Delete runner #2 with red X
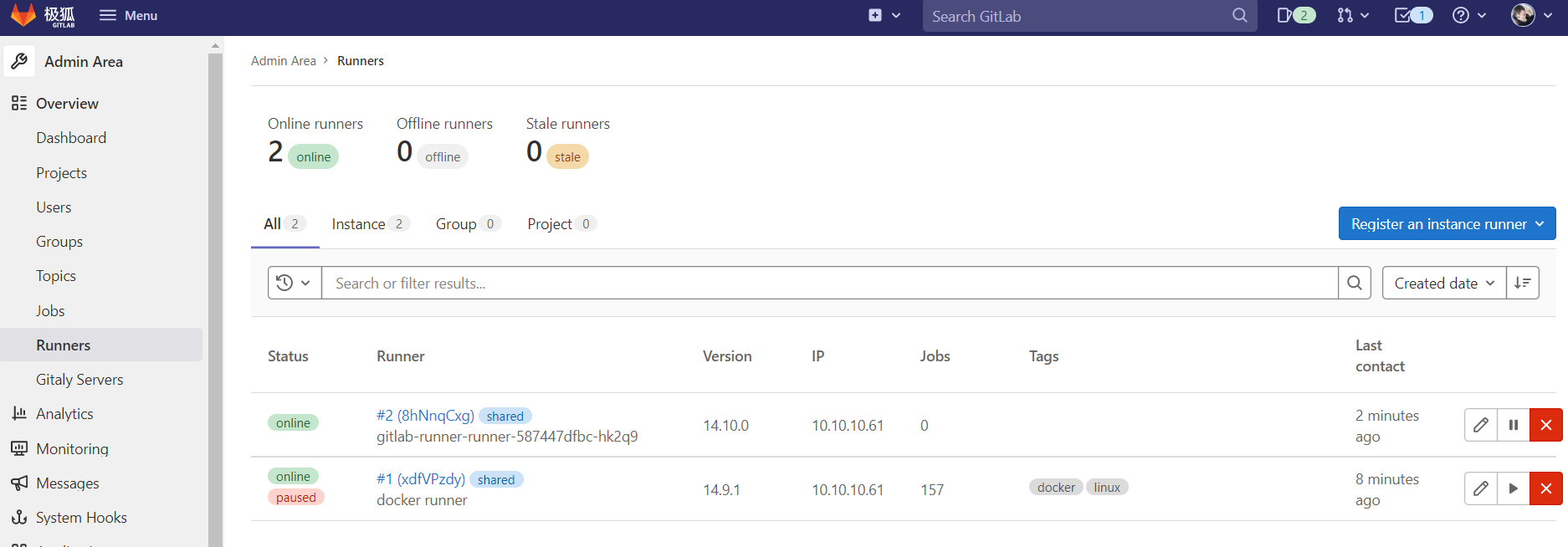Viewport: 1568px width, 547px height. point(1546,425)
